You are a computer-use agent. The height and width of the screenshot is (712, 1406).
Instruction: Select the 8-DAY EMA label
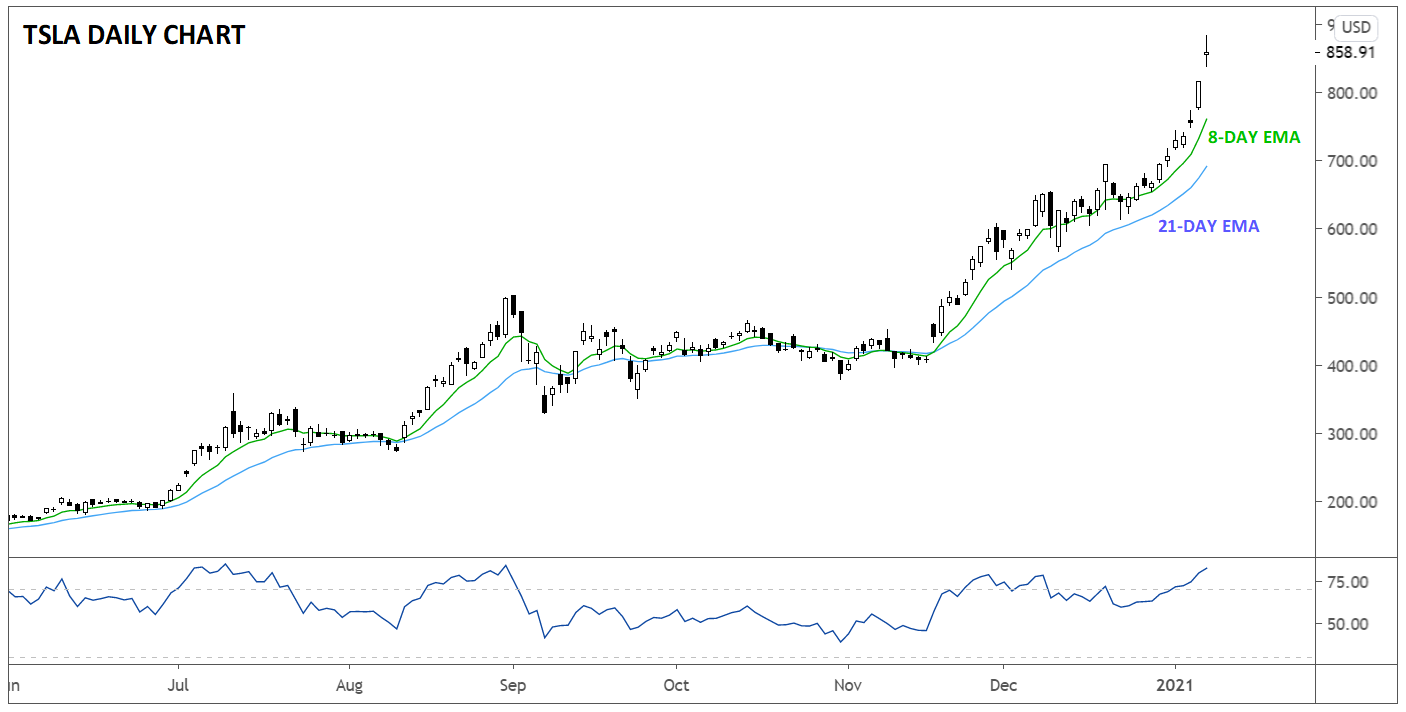click(x=1254, y=138)
